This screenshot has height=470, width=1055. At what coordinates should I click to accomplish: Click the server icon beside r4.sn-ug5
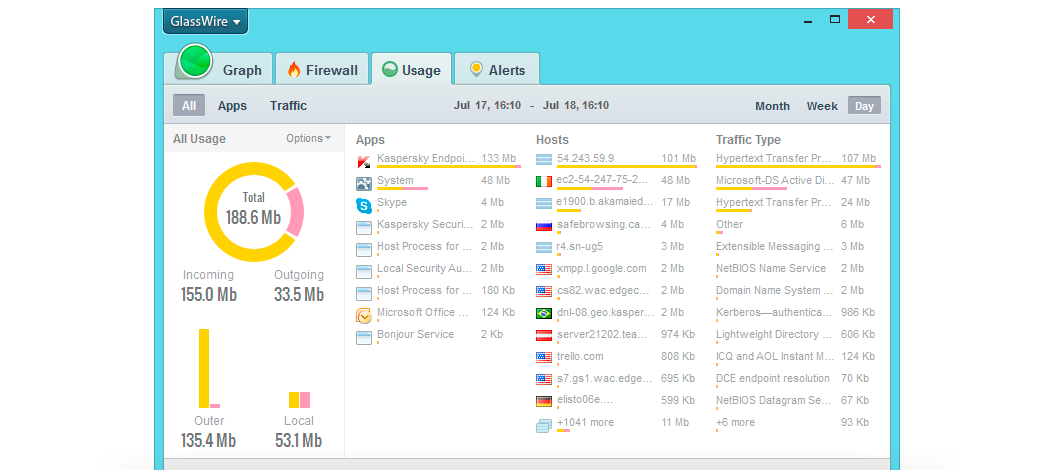pyautogui.click(x=544, y=247)
